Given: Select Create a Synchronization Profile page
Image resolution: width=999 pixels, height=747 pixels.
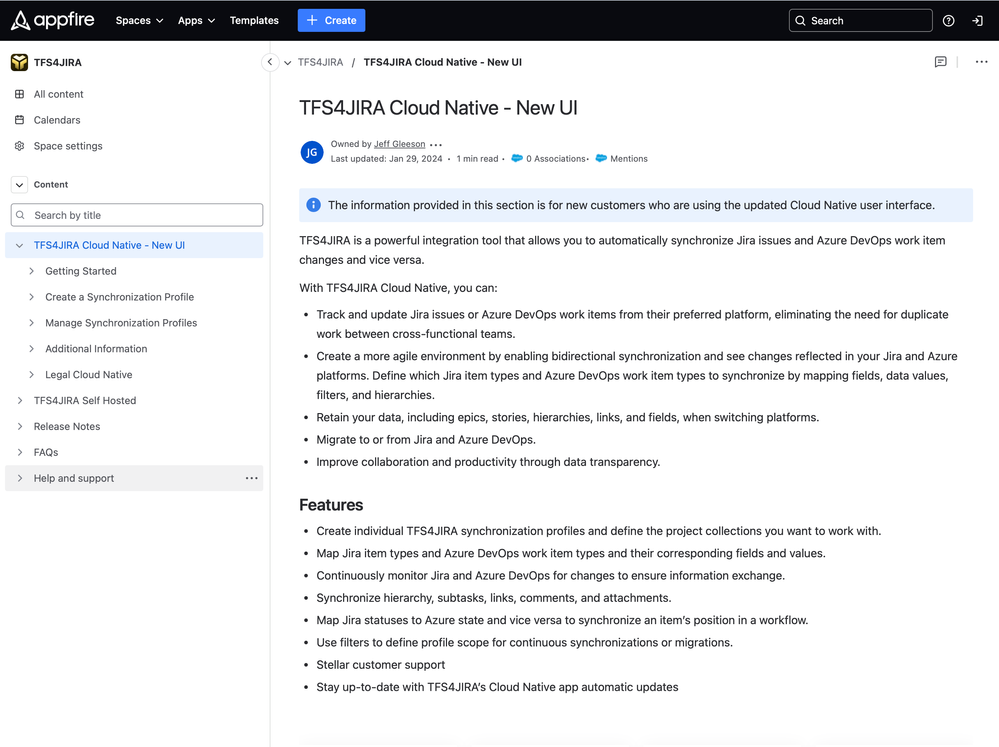Looking at the screenshot, I should pyautogui.click(x=120, y=297).
